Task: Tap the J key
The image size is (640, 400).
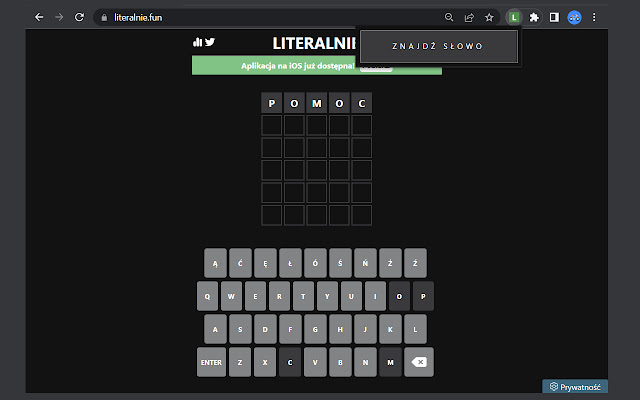Action: (x=365, y=329)
